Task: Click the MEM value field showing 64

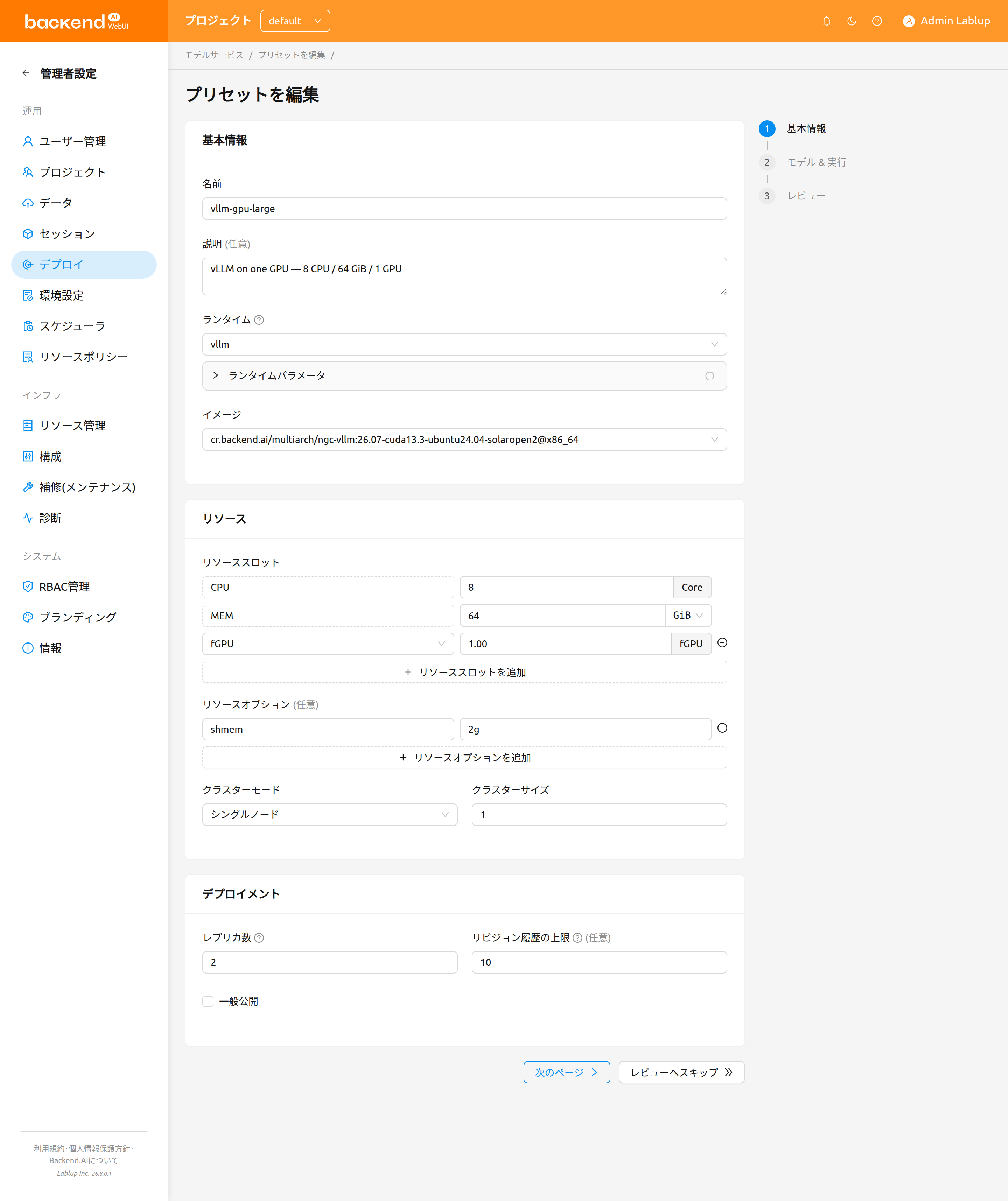Action: tap(562, 616)
